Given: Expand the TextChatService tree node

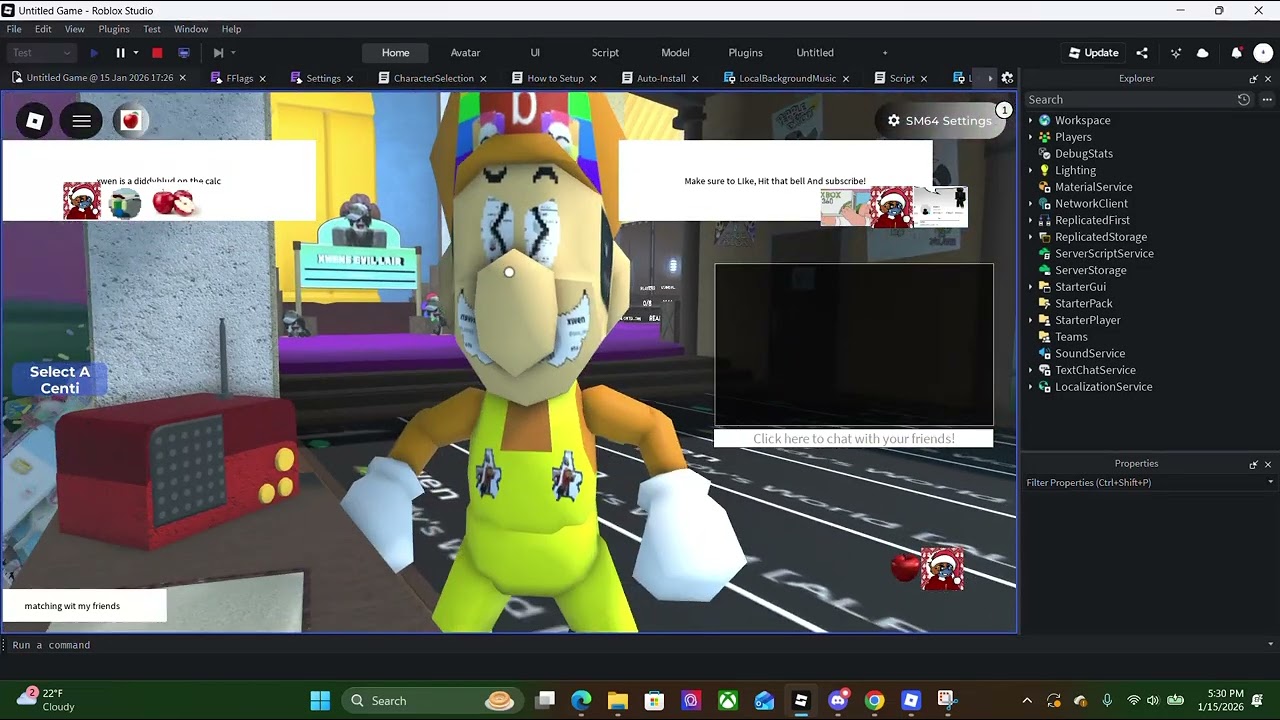Looking at the screenshot, I should pos(1031,370).
